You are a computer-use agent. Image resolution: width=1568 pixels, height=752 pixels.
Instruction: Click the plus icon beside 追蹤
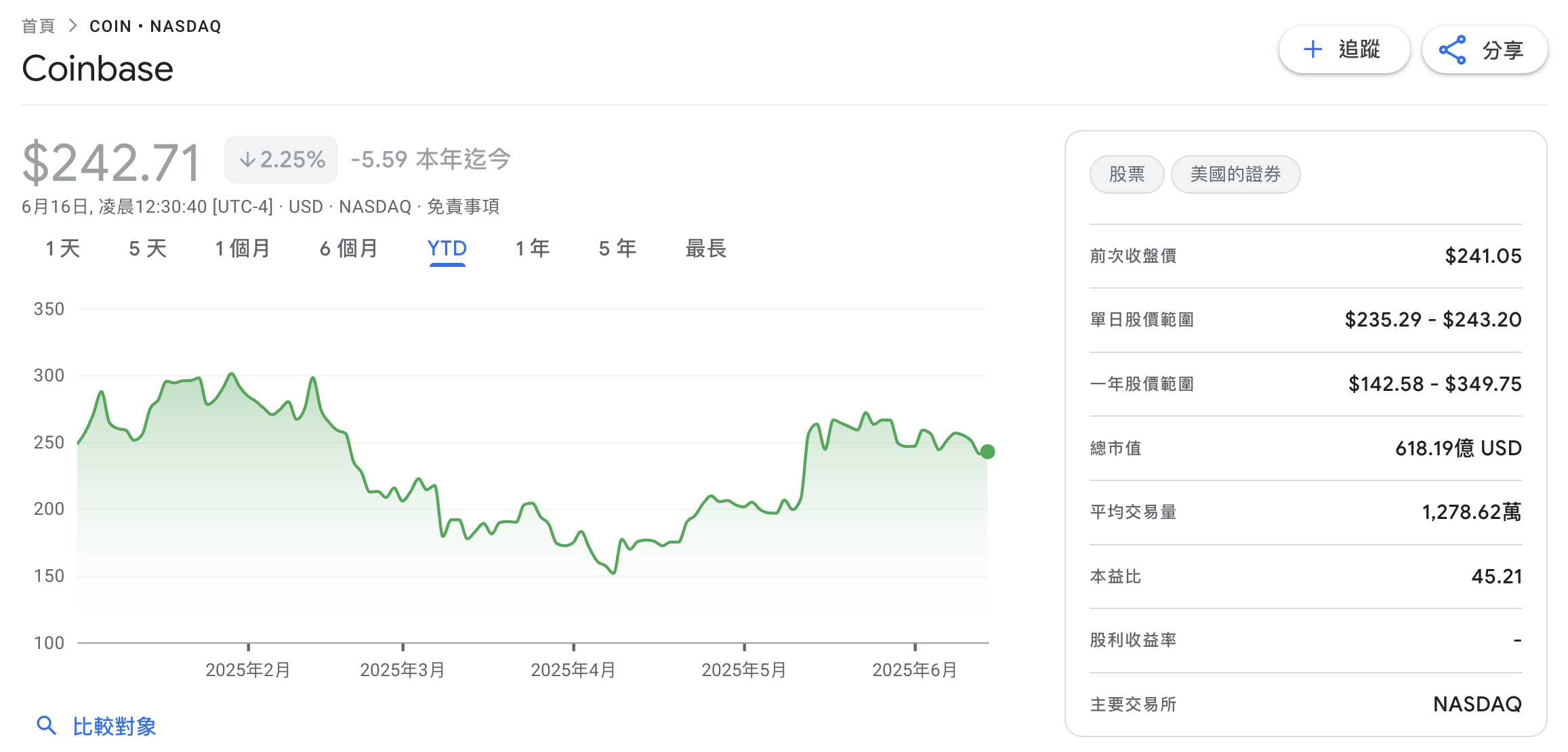click(1313, 49)
